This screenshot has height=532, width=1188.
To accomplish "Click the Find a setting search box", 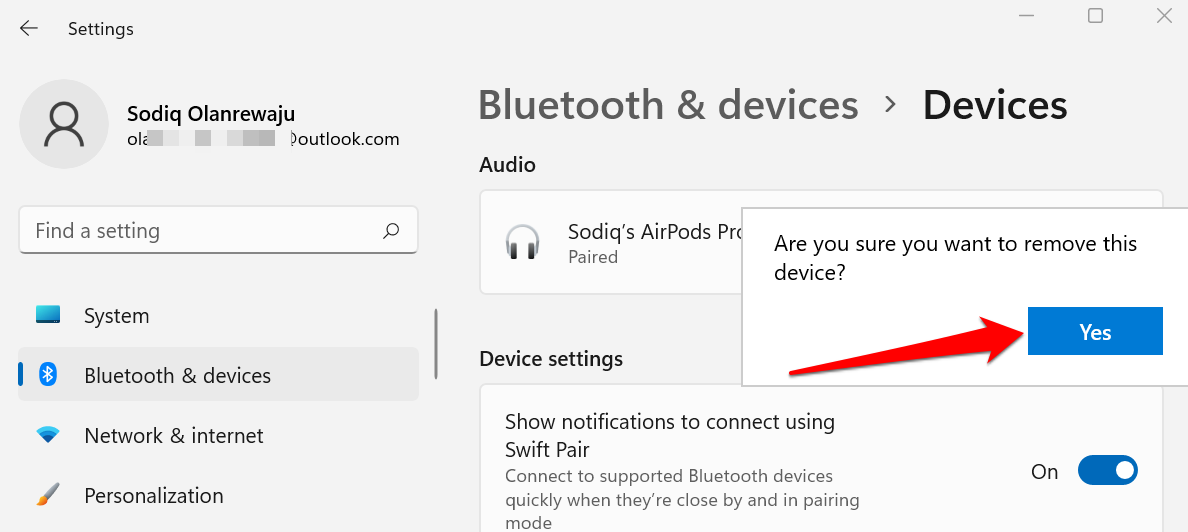I will 218,230.
